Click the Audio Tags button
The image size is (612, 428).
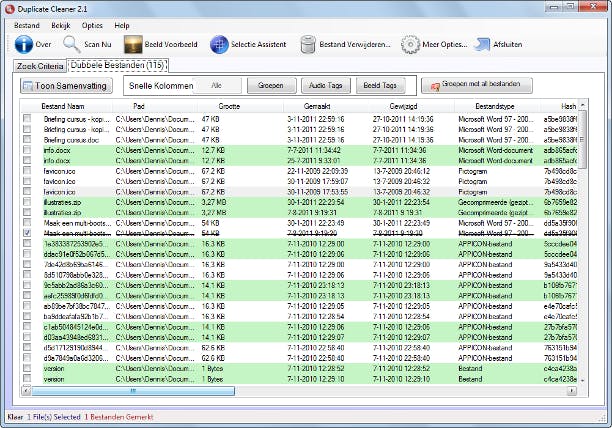click(x=326, y=85)
